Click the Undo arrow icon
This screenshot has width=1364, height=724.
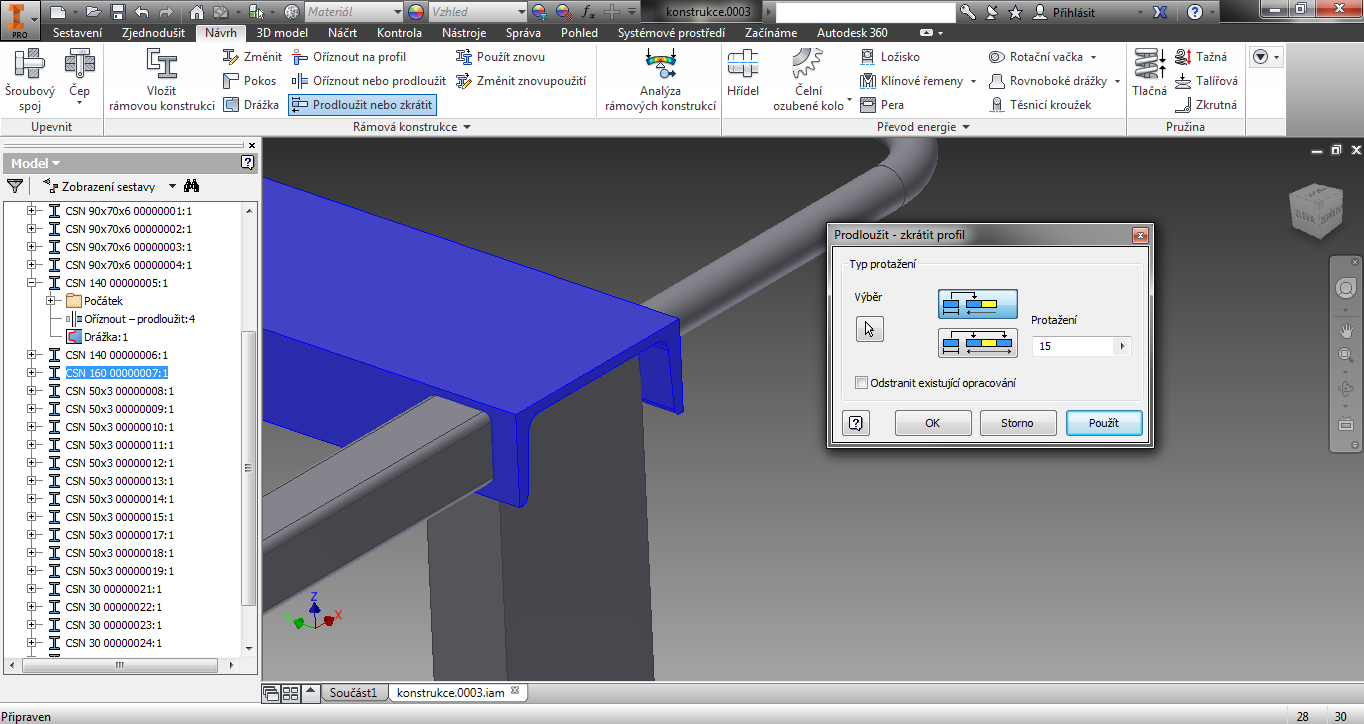pos(141,12)
